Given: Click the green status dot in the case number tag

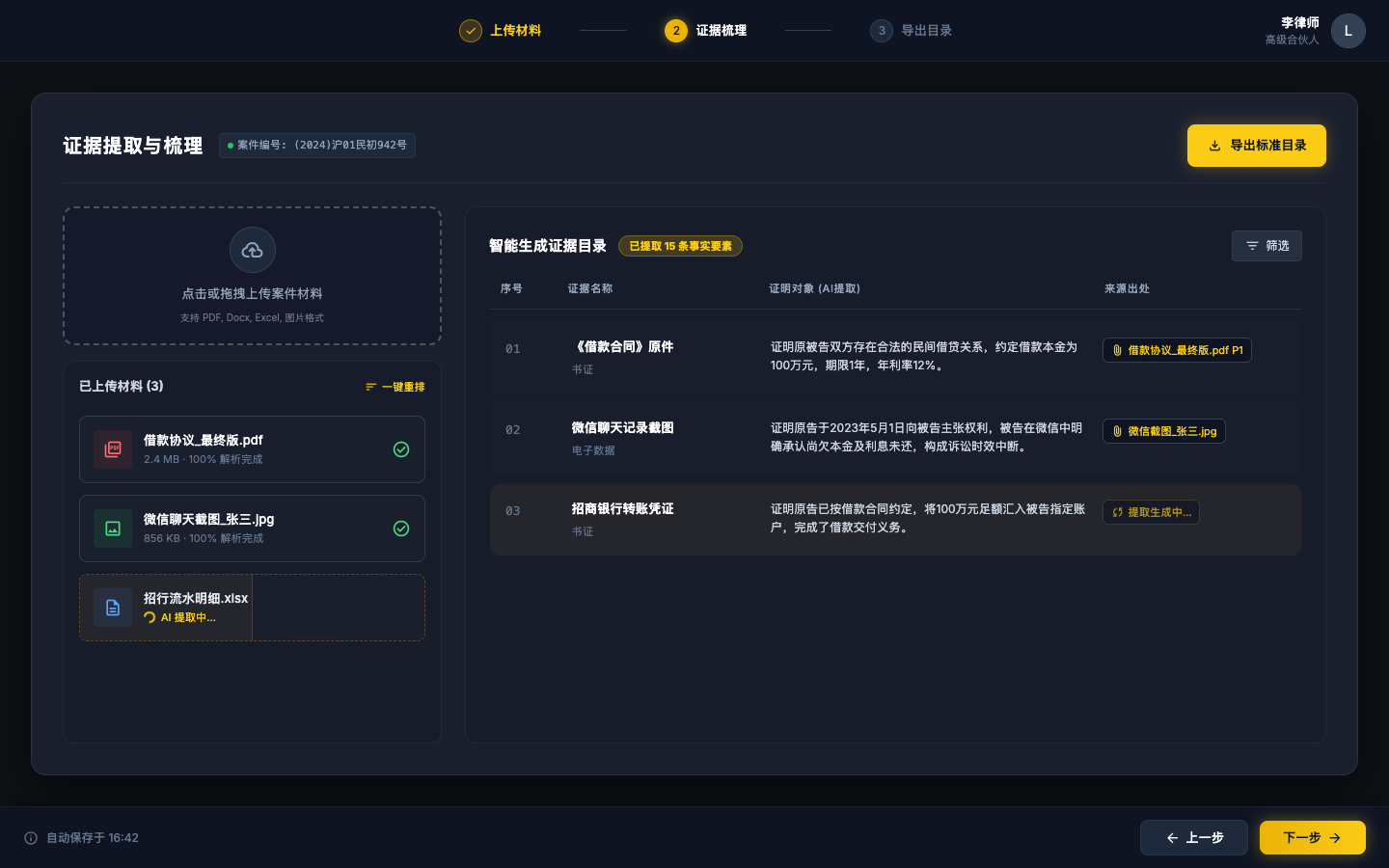Looking at the screenshot, I should tap(231, 146).
